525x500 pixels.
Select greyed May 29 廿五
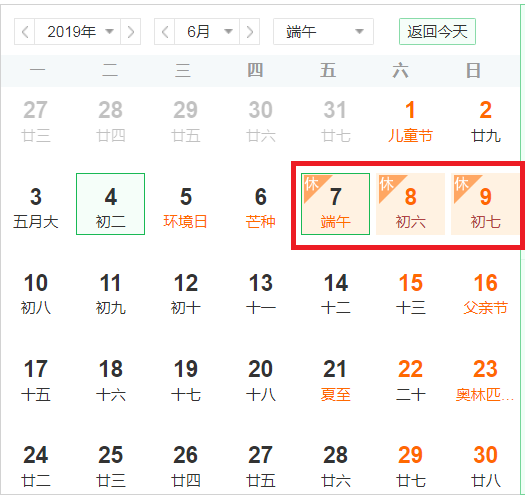point(185,122)
